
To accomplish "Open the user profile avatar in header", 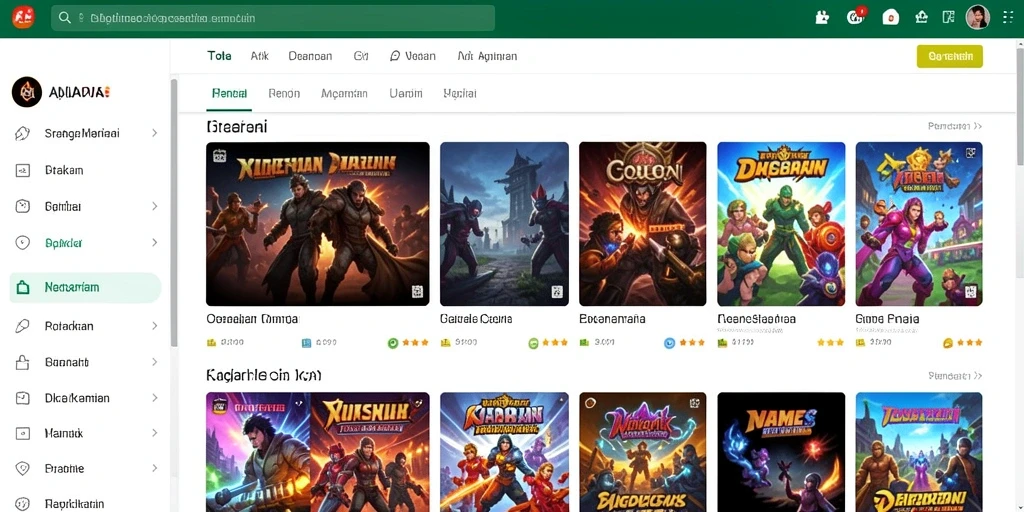I will tap(978, 18).
